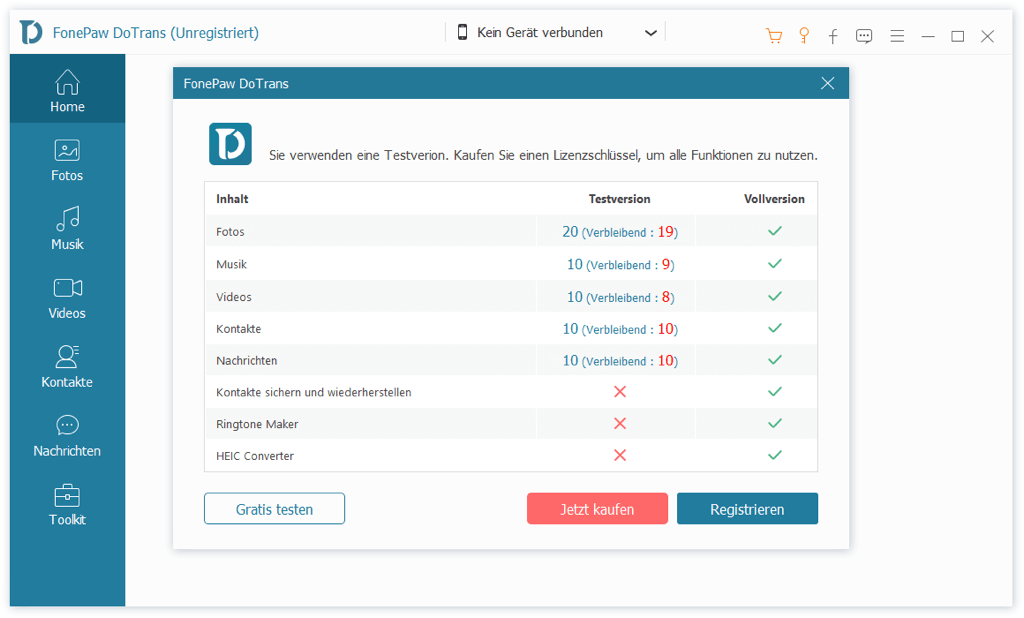Image resolution: width=1024 pixels, height=618 pixels.
Task: Click the red X in HEIC Converter row
Action: click(x=620, y=455)
